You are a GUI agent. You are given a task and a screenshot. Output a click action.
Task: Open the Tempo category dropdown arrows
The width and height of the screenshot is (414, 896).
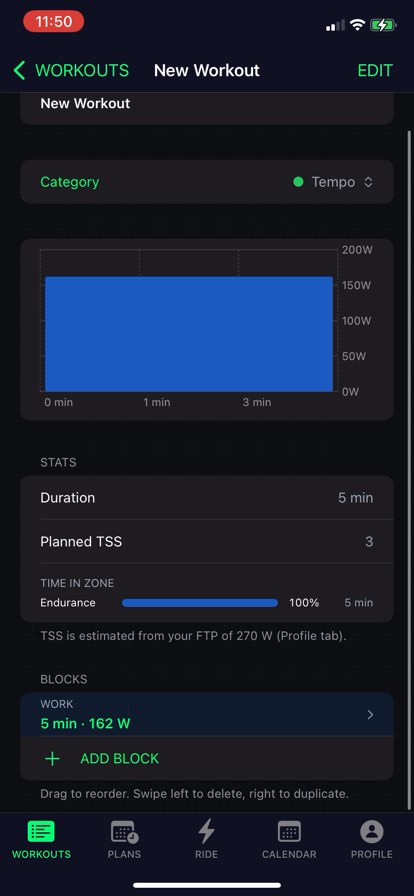click(x=369, y=182)
